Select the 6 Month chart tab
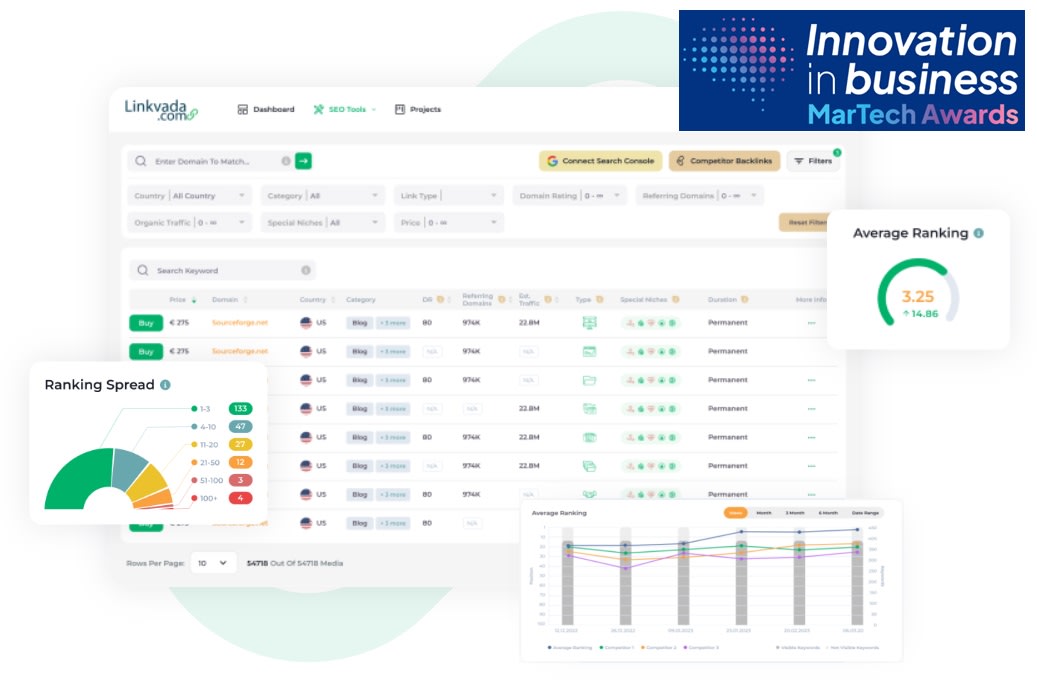This screenshot has width=1037, height=695. coord(828,513)
